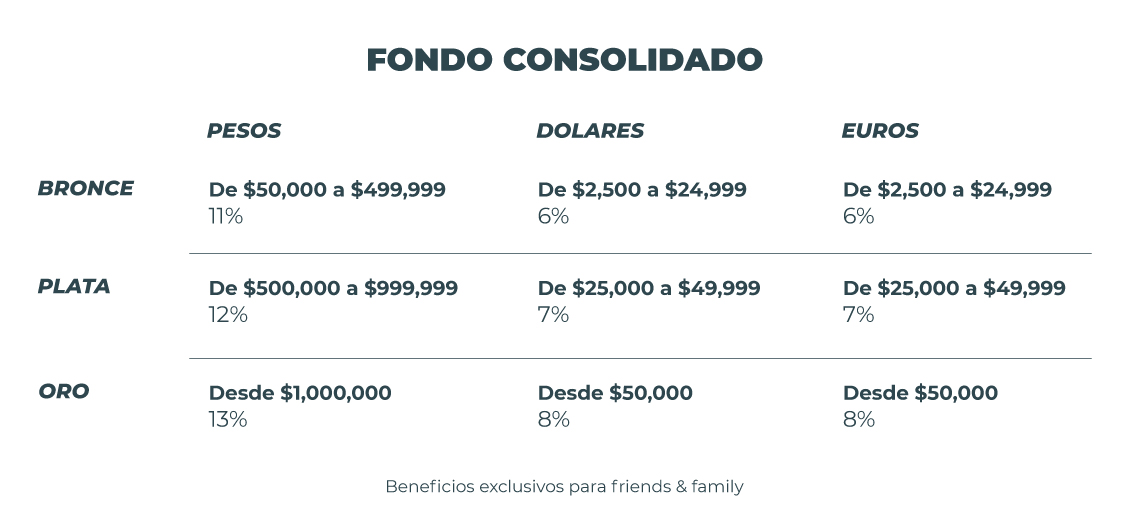The image size is (1130, 529).
Task: Click the FONDO CONSOLIDADO title
Action: point(564,60)
